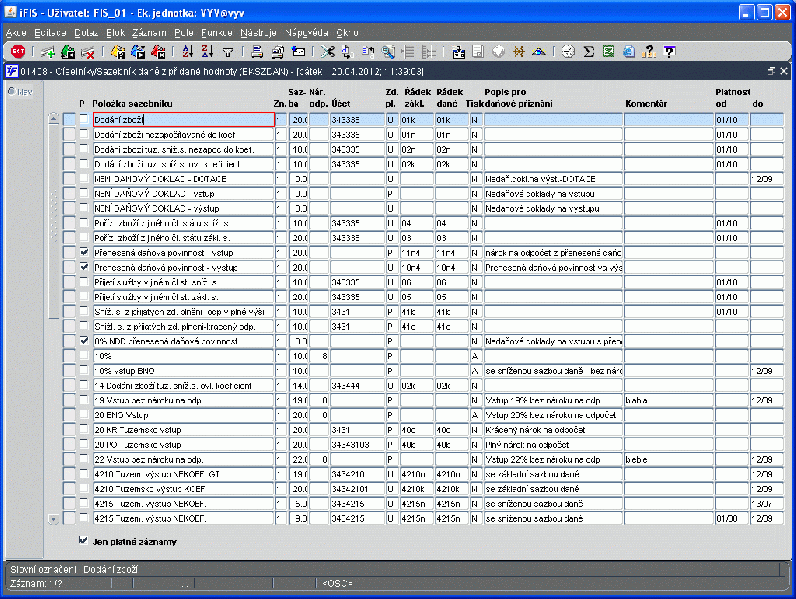The width and height of the screenshot is (796, 599).
Task: Toggle 'Jen platné záznamy' checkbox
Action: pos(83,541)
